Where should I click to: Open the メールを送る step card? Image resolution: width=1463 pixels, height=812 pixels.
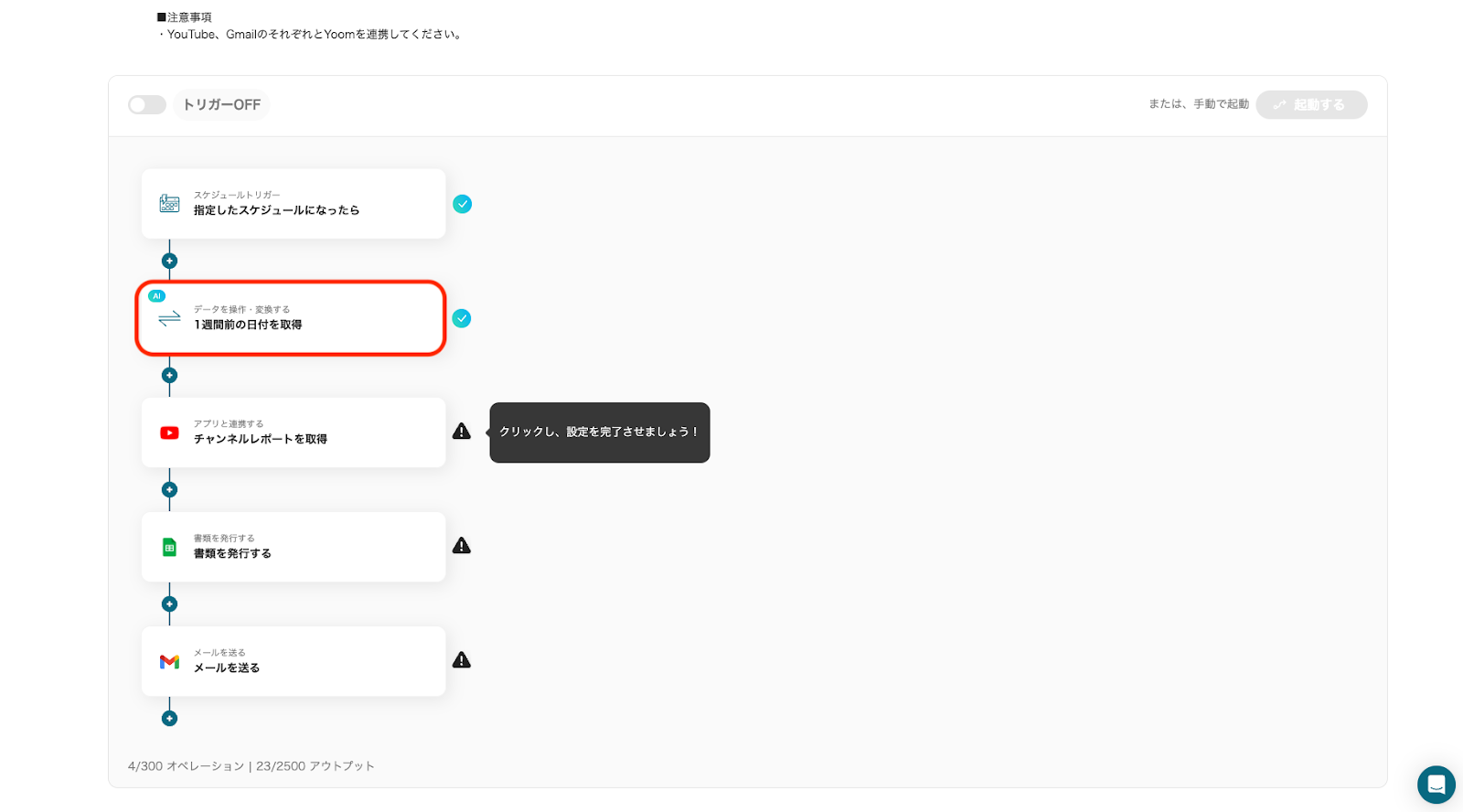(x=294, y=661)
